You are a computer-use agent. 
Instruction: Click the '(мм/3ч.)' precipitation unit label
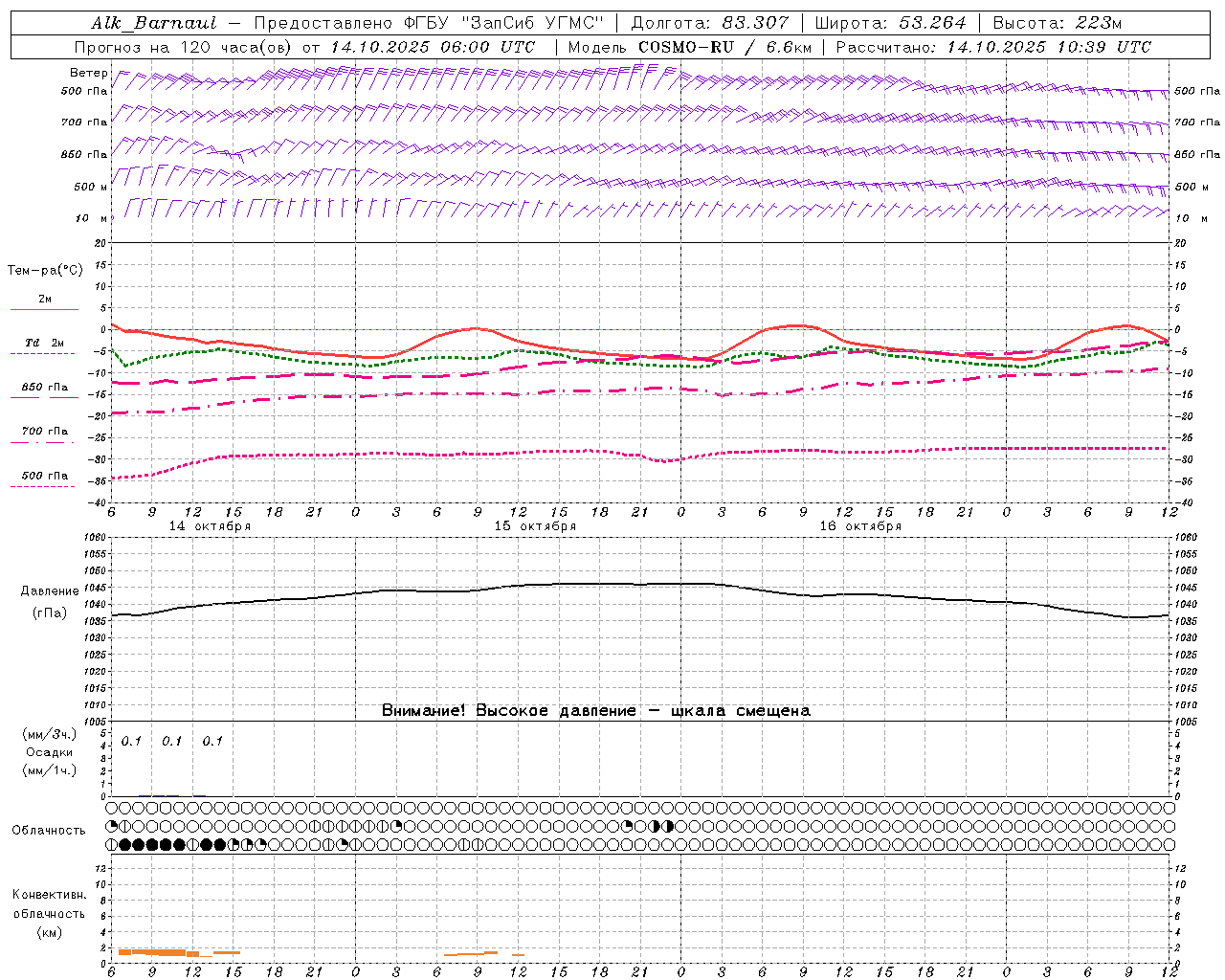pos(50,735)
